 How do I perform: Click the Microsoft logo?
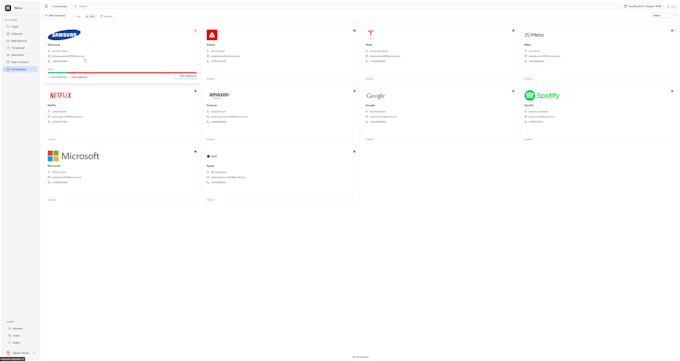(x=73, y=156)
